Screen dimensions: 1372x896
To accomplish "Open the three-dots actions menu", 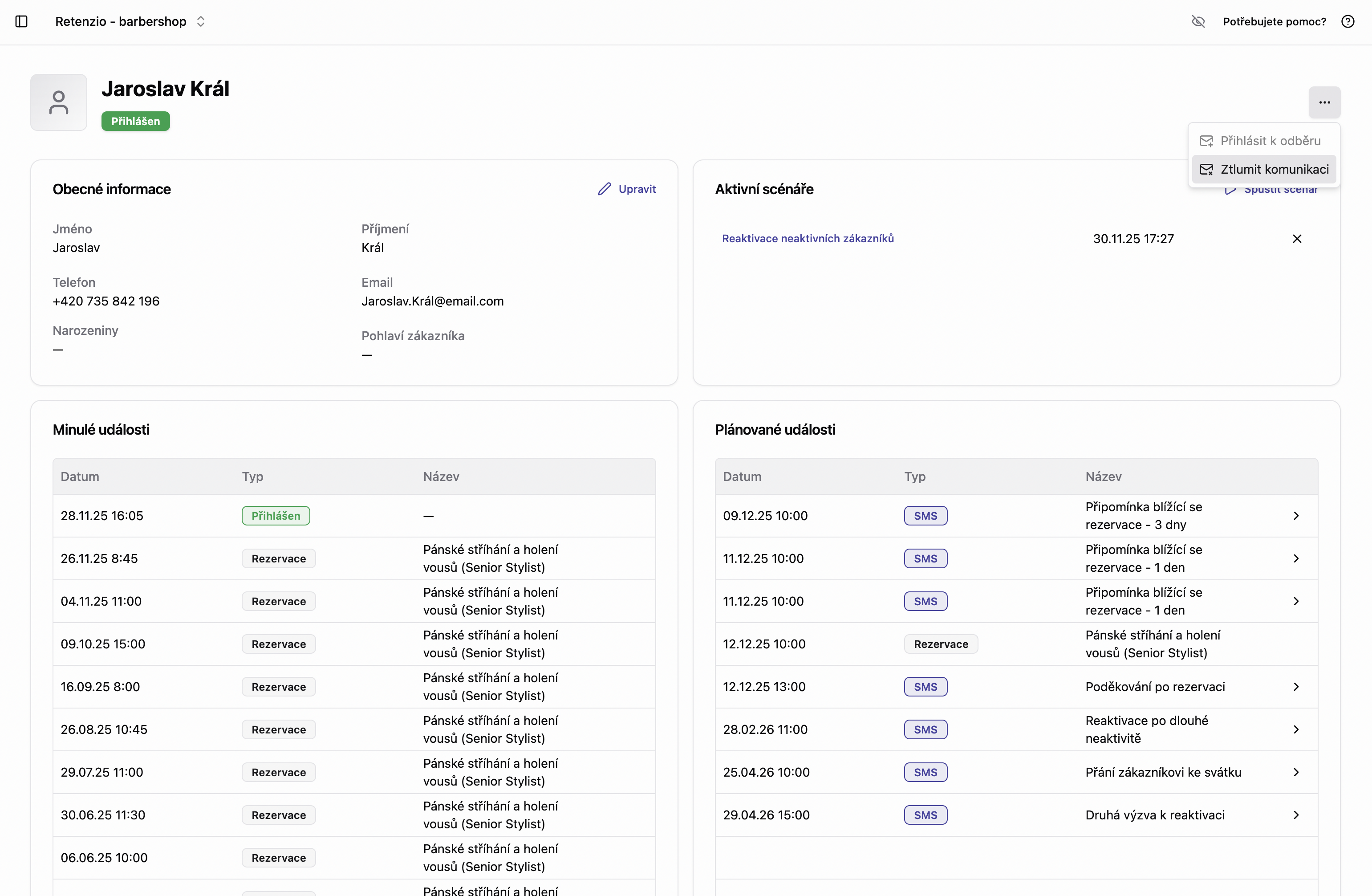I will click(x=1324, y=102).
